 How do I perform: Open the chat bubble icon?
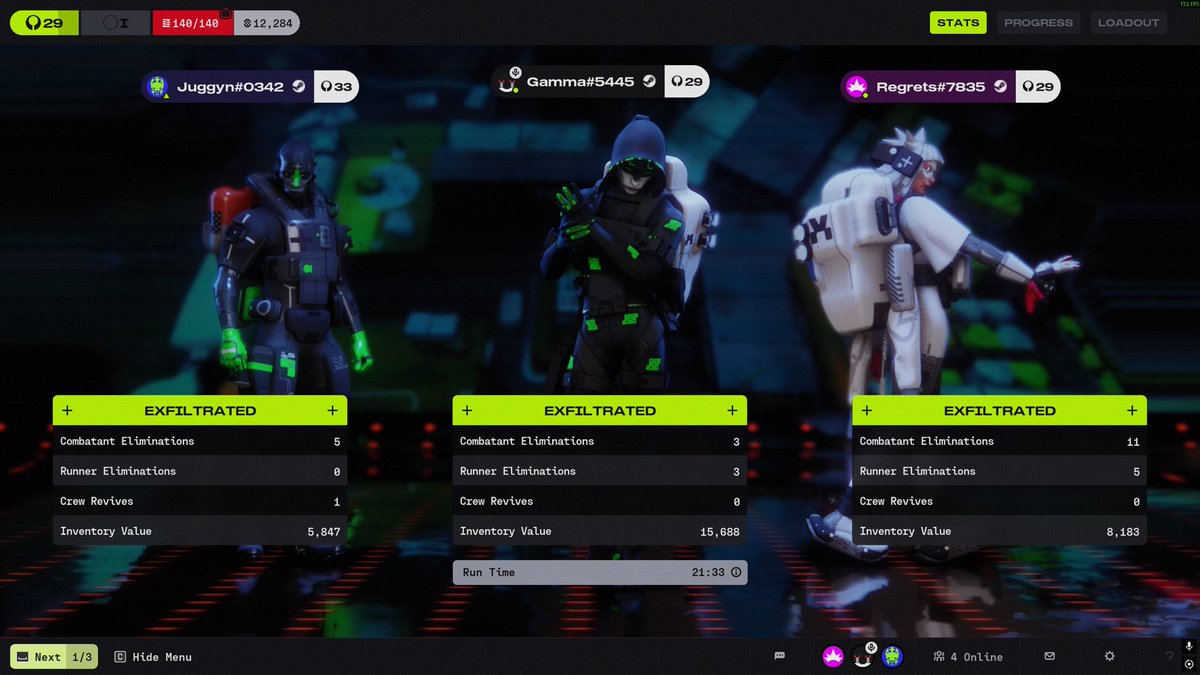(x=780, y=656)
